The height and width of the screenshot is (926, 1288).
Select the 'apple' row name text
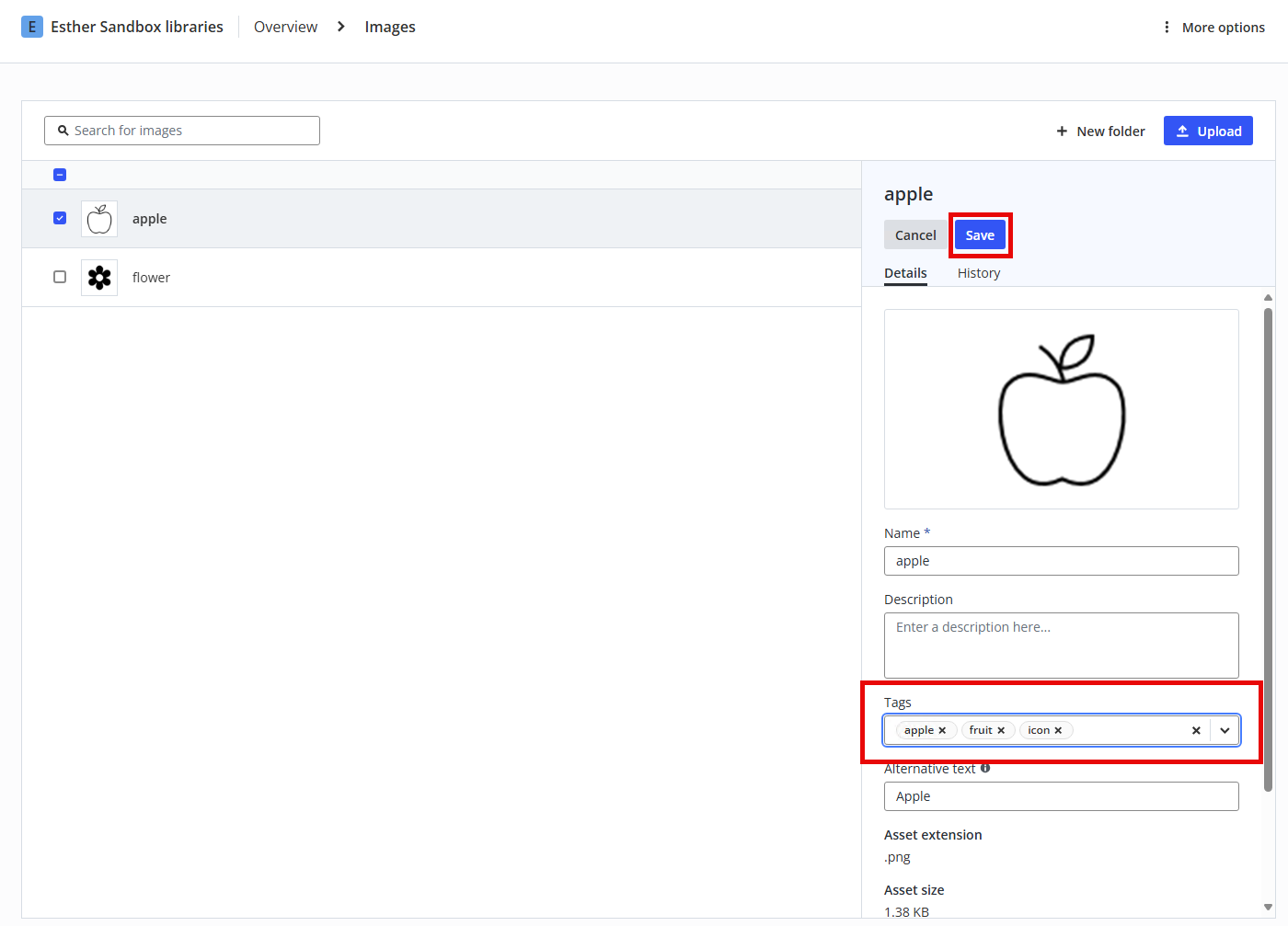(149, 219)
